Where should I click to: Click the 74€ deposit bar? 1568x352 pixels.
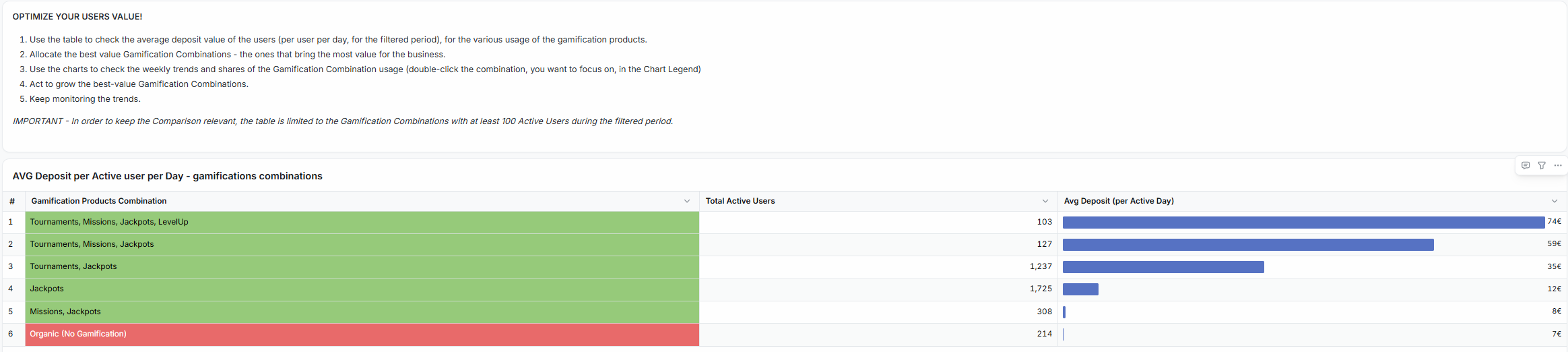(1303, 222)
